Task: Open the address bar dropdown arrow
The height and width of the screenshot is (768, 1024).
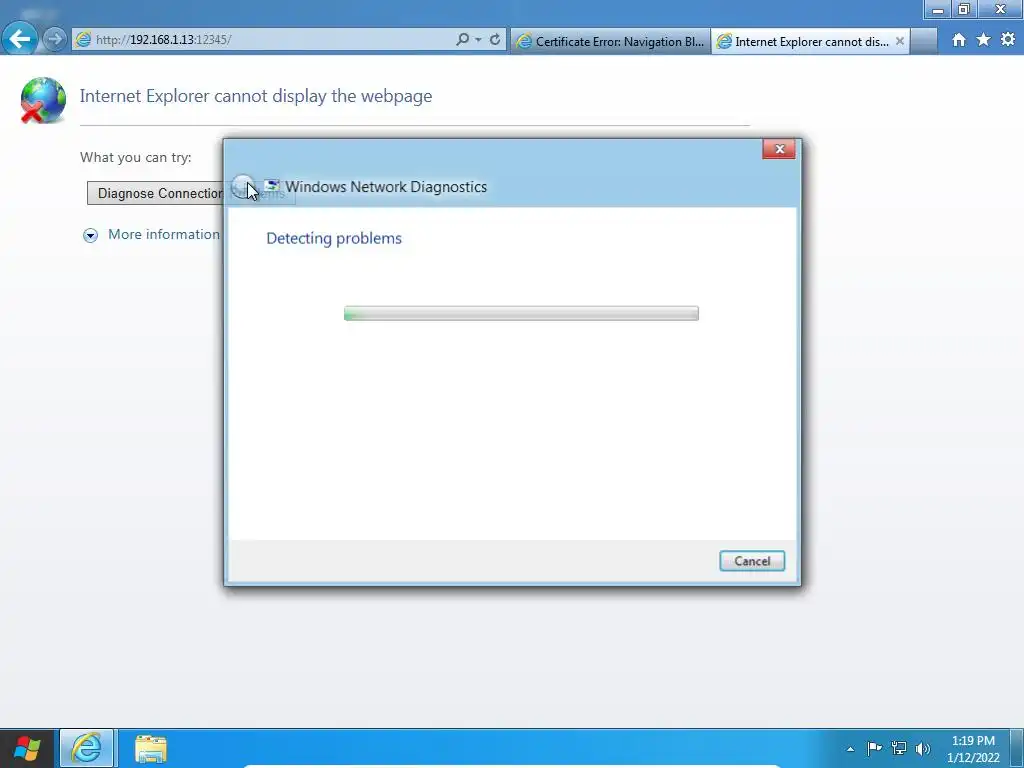Action: tap(478, 40)
